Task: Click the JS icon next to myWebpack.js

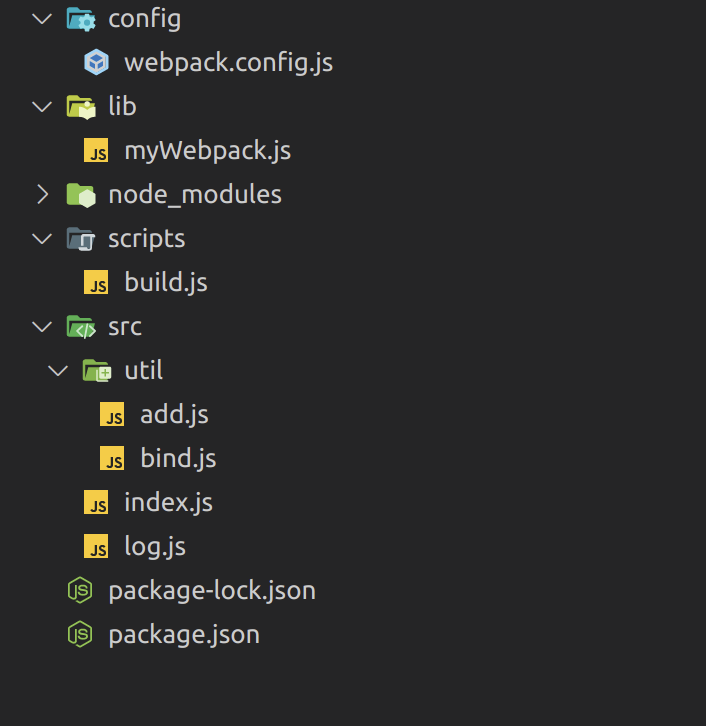Action: pyautogui.click(x=96, y=151)
